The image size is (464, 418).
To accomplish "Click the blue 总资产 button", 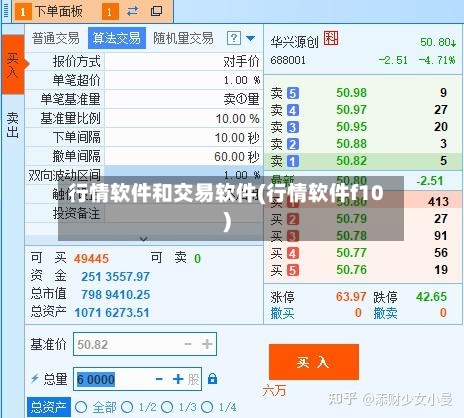I will [49, 407].
